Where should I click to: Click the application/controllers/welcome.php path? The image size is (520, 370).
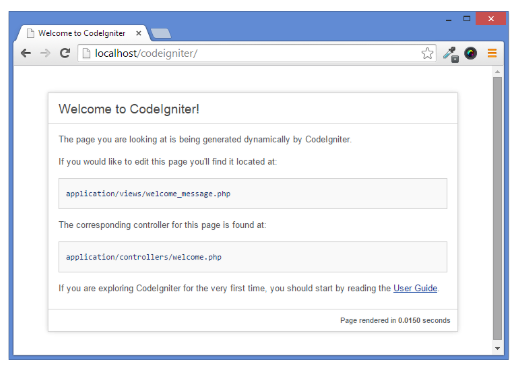144,257
